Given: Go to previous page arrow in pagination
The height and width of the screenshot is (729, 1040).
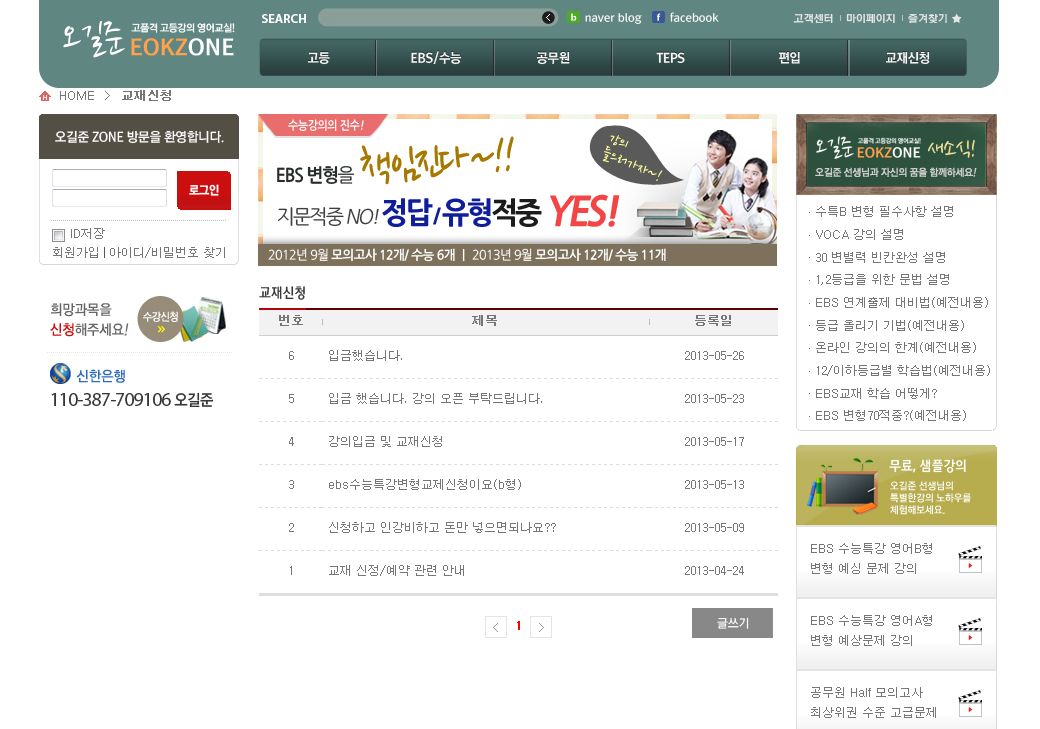Looking at the screenshot, I should point(496,627).
